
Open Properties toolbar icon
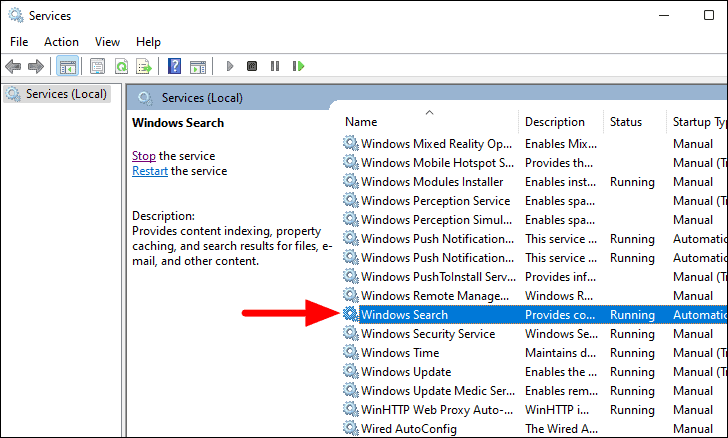pos(98,66)
